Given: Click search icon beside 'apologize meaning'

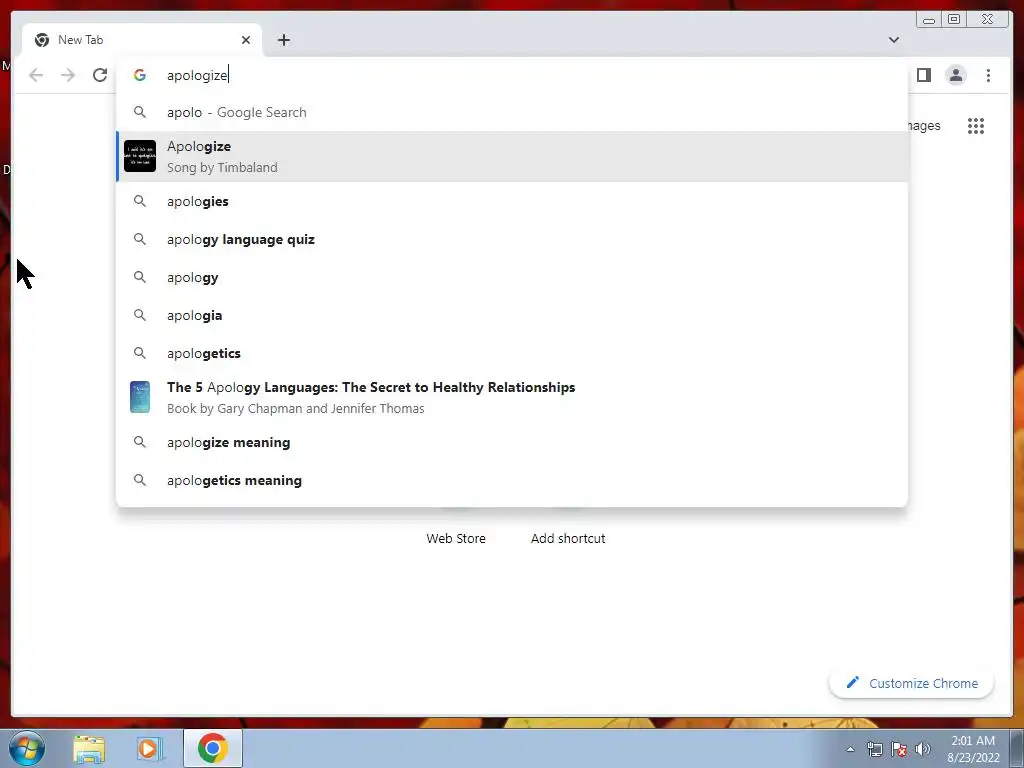Looking at the screenshot, I should (140, 442).
